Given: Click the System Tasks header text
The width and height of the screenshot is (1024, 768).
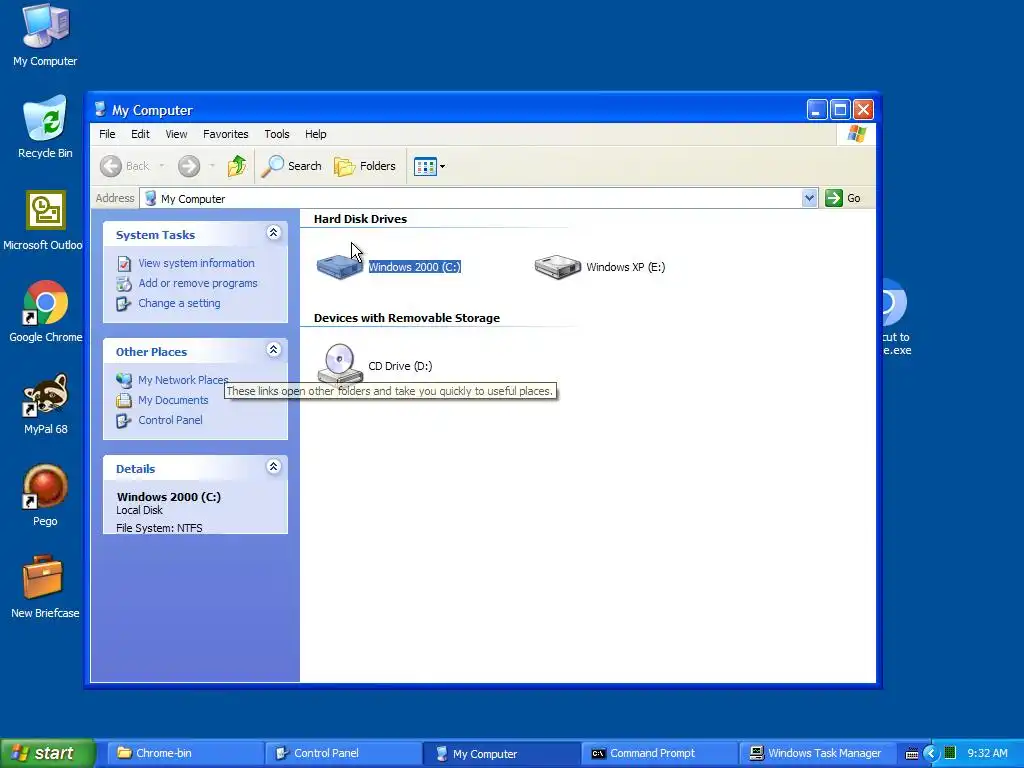Looking at the screenshot, I should [155, 235].
